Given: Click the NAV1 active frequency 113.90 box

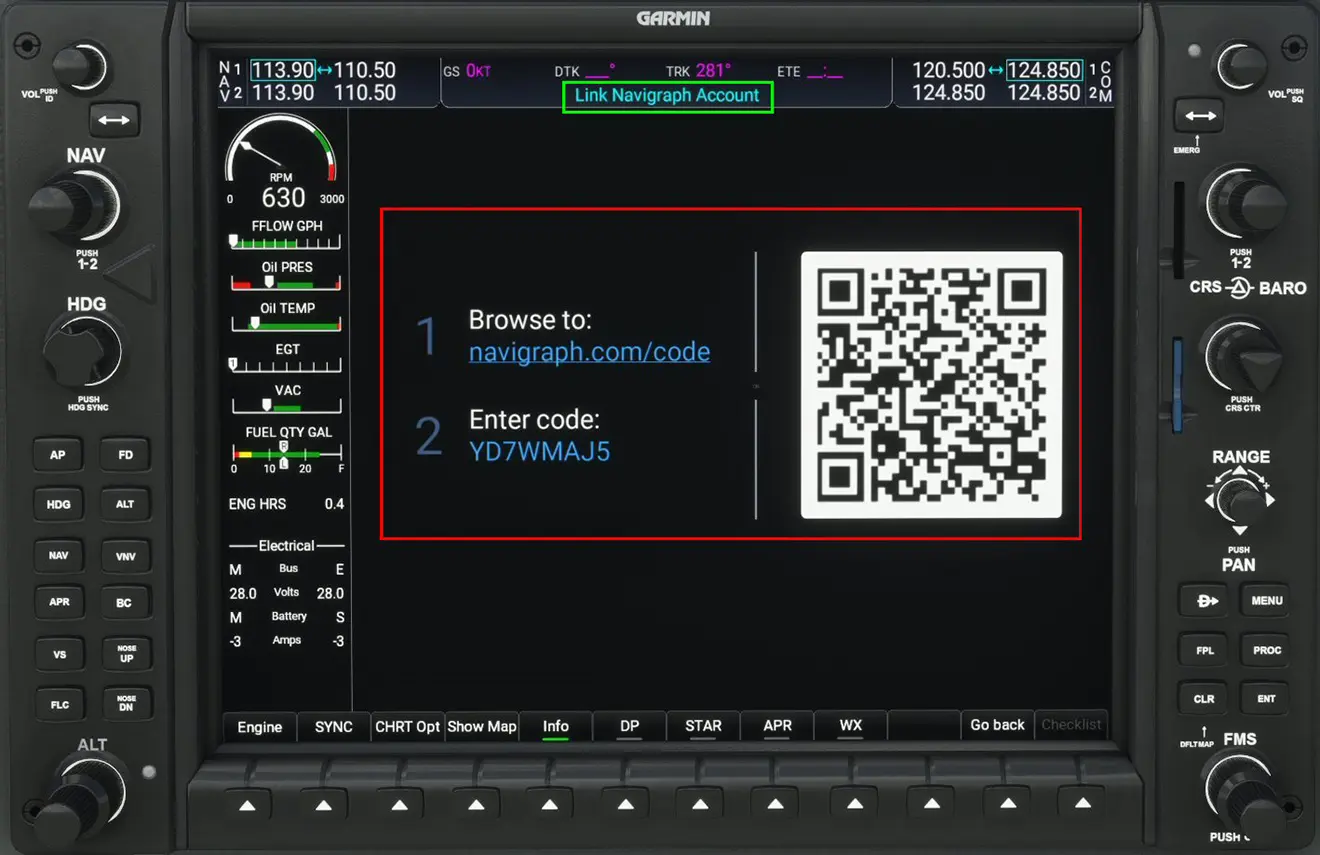Looking at the screenshot, I should tap(282, 70).
